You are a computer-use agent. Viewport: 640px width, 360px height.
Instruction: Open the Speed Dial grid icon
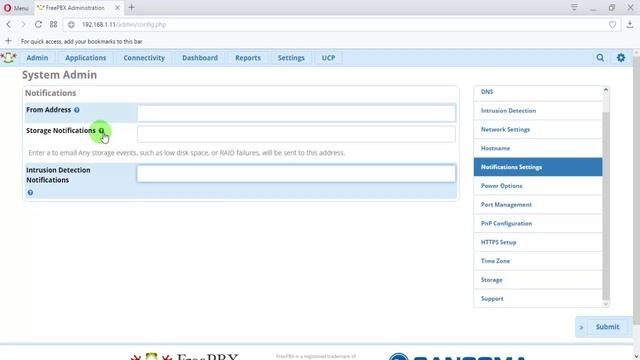53,24
